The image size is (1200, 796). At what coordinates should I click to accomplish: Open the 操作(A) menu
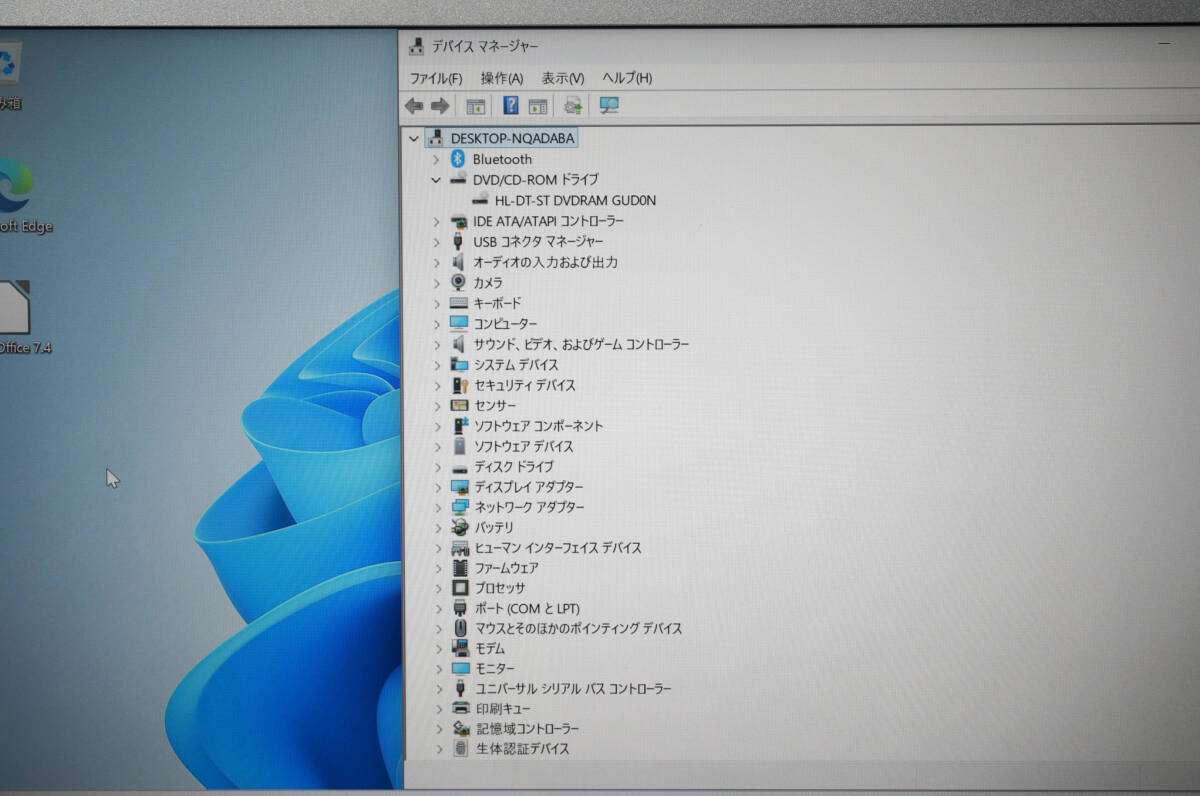coord(502,78)
